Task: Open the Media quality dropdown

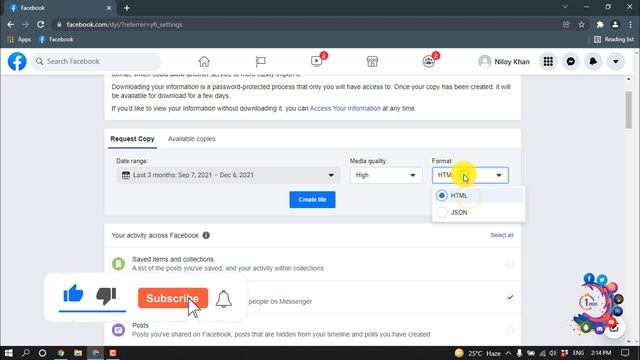Action: point(386,175)
